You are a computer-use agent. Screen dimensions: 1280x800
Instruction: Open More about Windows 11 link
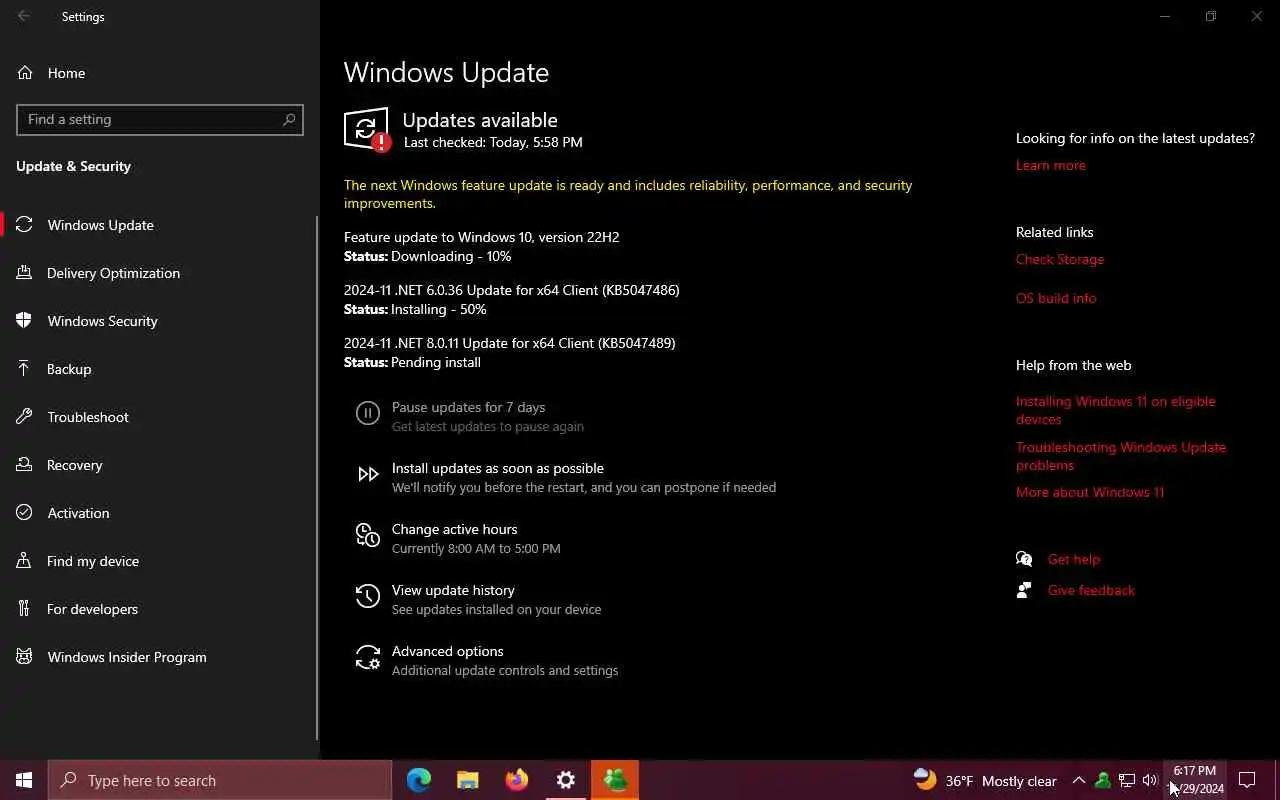click(x=1090, y=492)
